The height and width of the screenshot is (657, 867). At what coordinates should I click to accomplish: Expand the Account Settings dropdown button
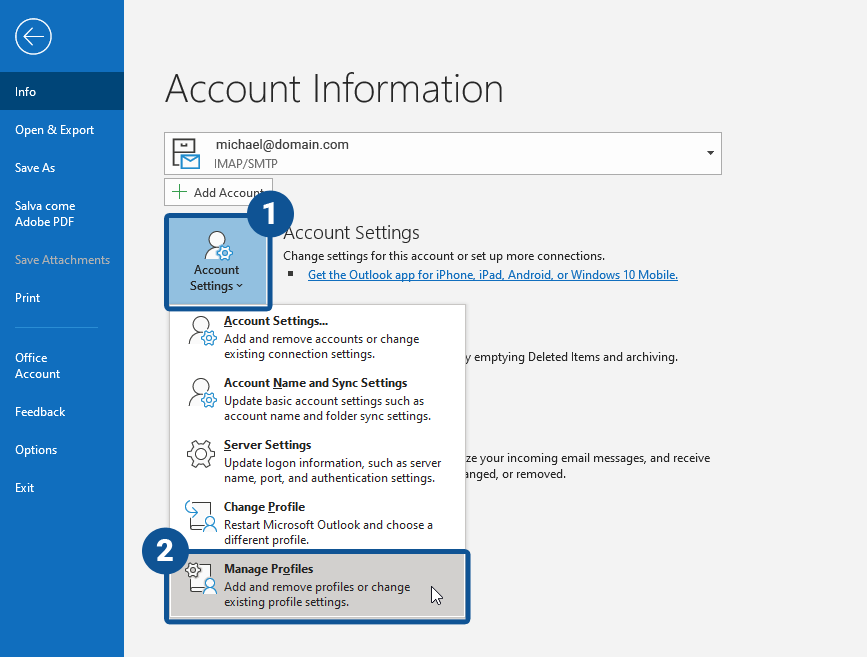tap(217, 262)
